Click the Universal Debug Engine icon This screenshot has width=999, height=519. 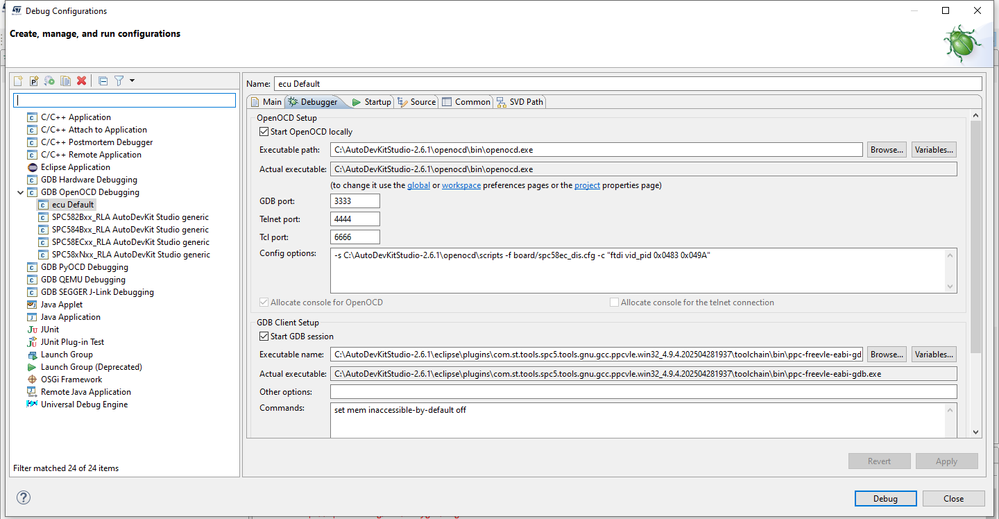coord(32,404)
